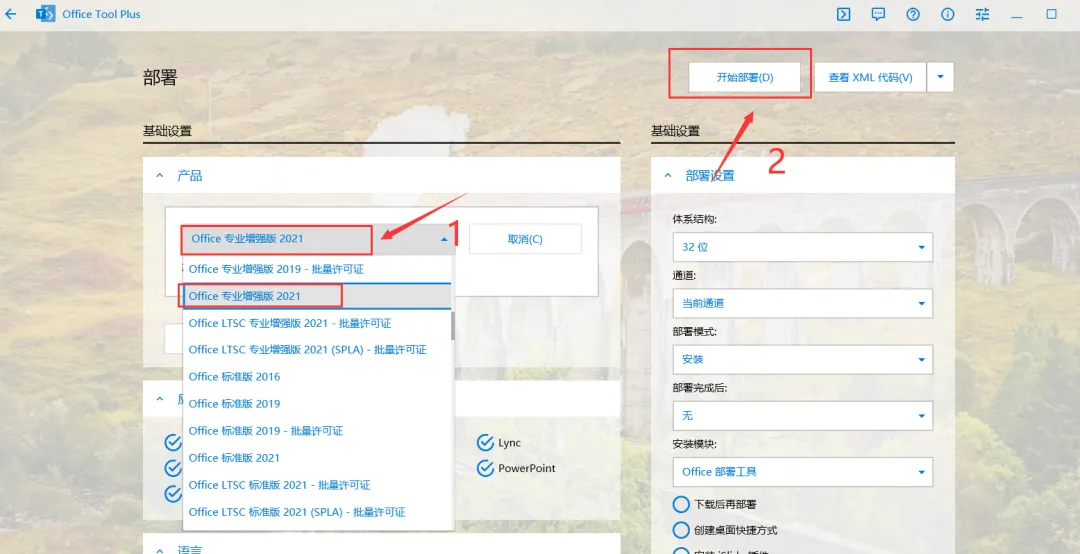Select Office LTSC 标准版 2021 - 批量许可证
This screenshot has height=554, width=1080.
click(317, 484)
